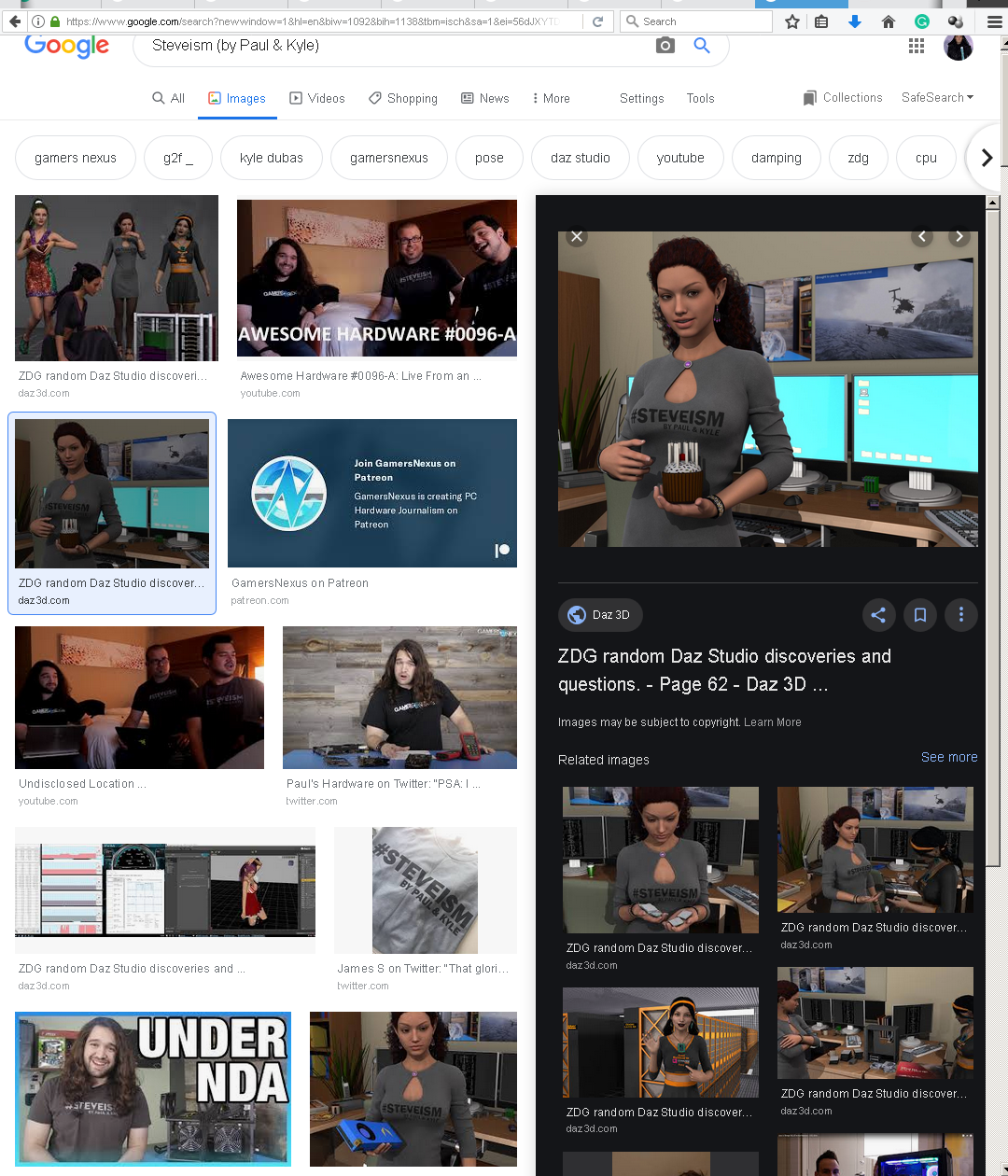
Task: Open the Paul's Hardware on Twitter thumbnail
Action: click(399, 697)
